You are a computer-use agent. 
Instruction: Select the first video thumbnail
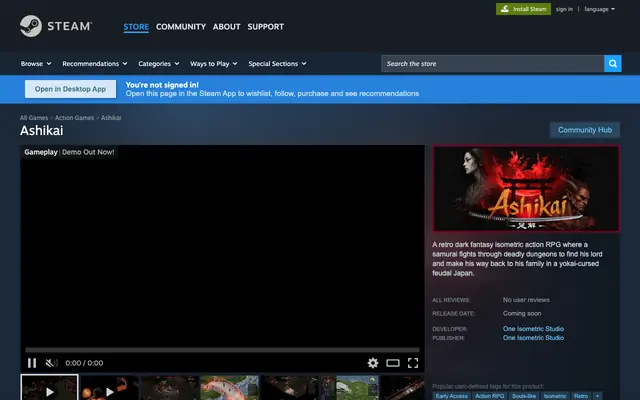point(49,388)
